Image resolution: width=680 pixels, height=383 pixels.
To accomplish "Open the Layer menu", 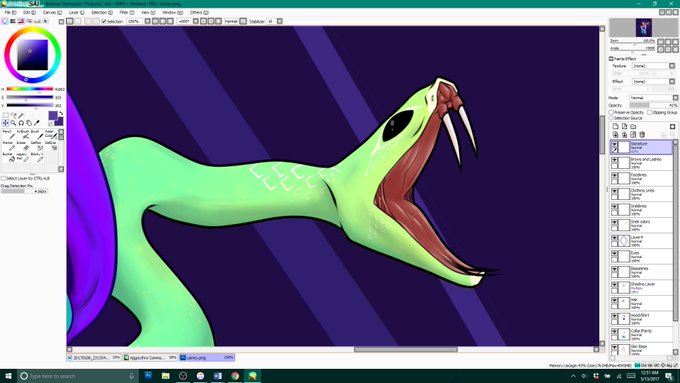I will tap(76, 13).
